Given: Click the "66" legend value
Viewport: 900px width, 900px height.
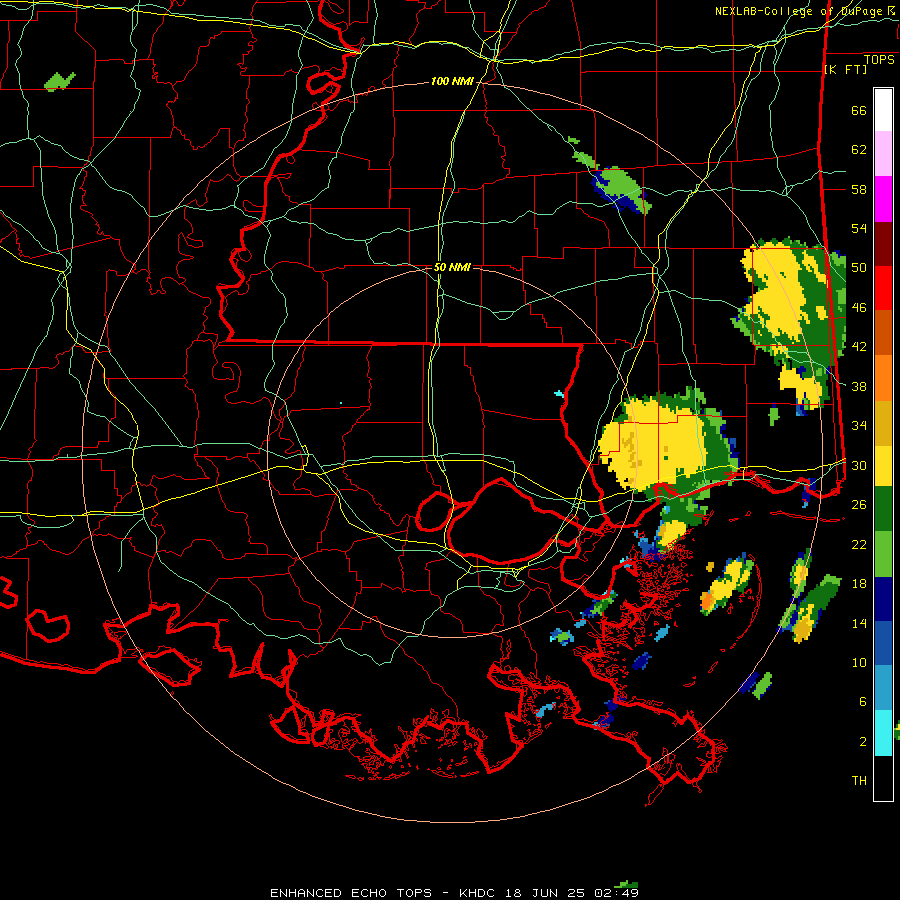Looking at the screenshot, I should [x=859, y=111].
